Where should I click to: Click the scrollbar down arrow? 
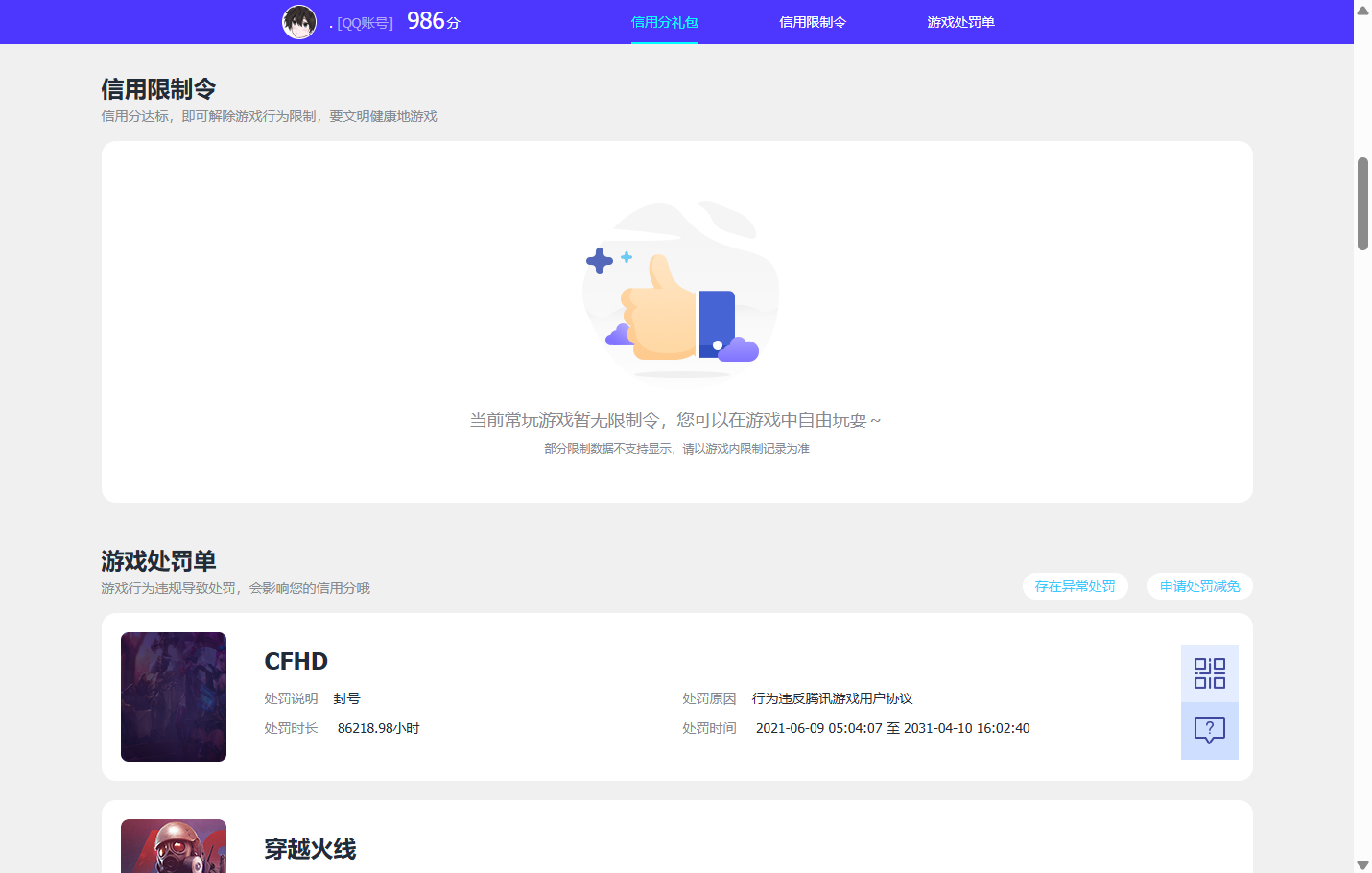point(1363,862)
